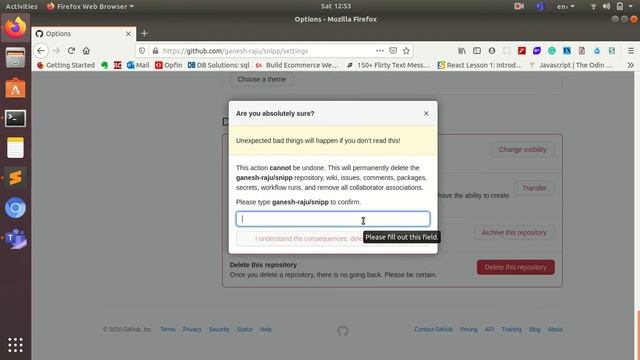Open Firefox Web Browser app menu
Screen dimensions: 640x360
click(90, 6)
